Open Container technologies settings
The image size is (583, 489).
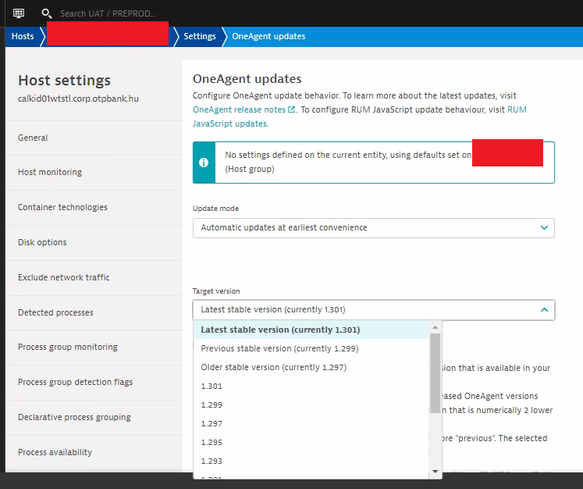(x=94, y=207)
